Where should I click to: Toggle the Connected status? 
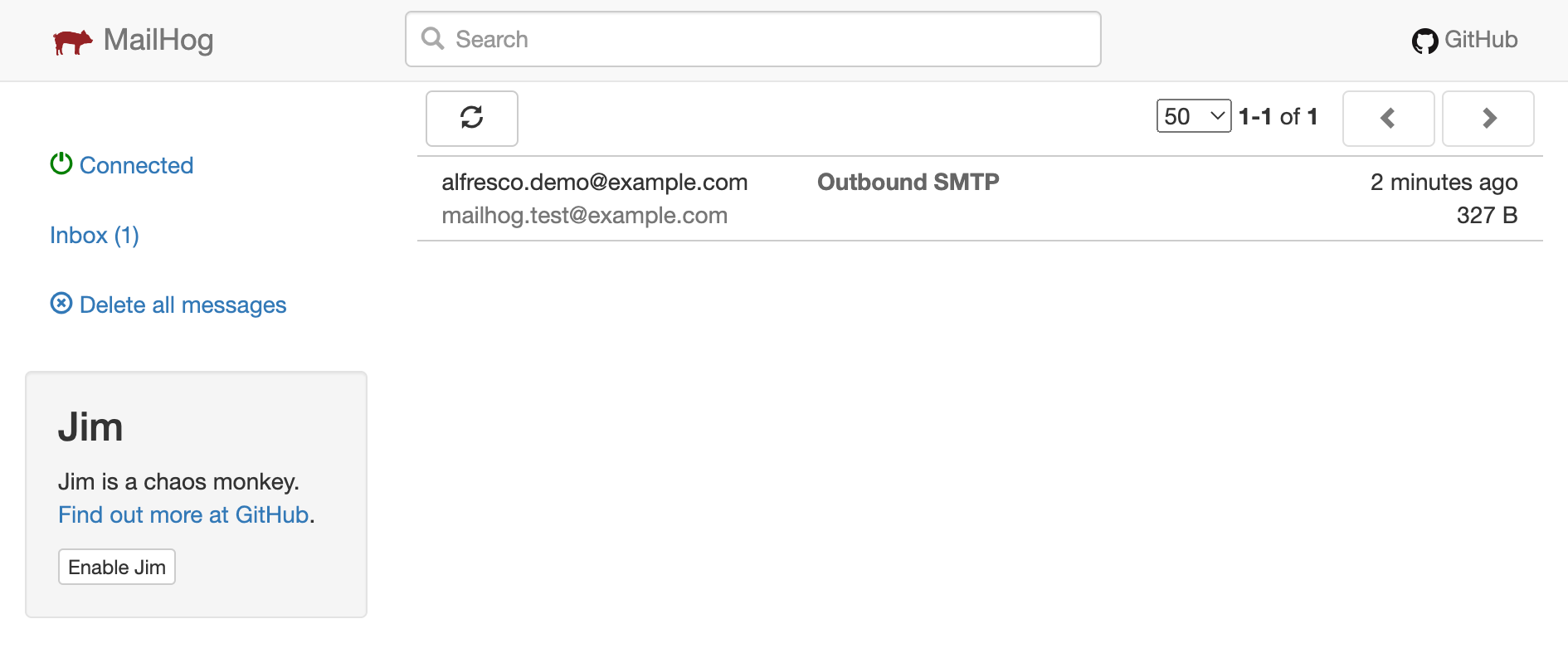tap(135, 165)
